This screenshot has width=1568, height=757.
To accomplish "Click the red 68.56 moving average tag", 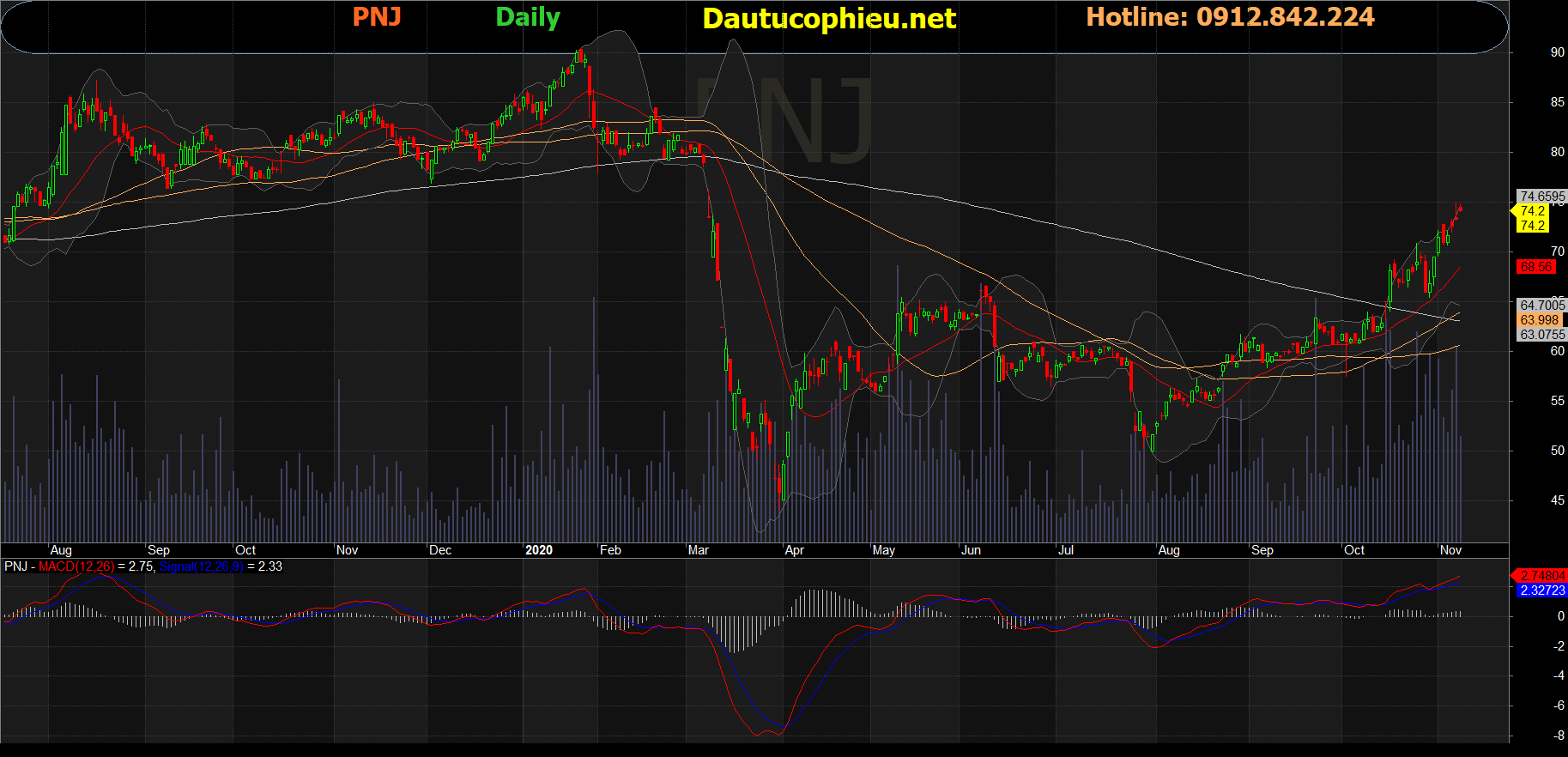I will coord(1535,267).
